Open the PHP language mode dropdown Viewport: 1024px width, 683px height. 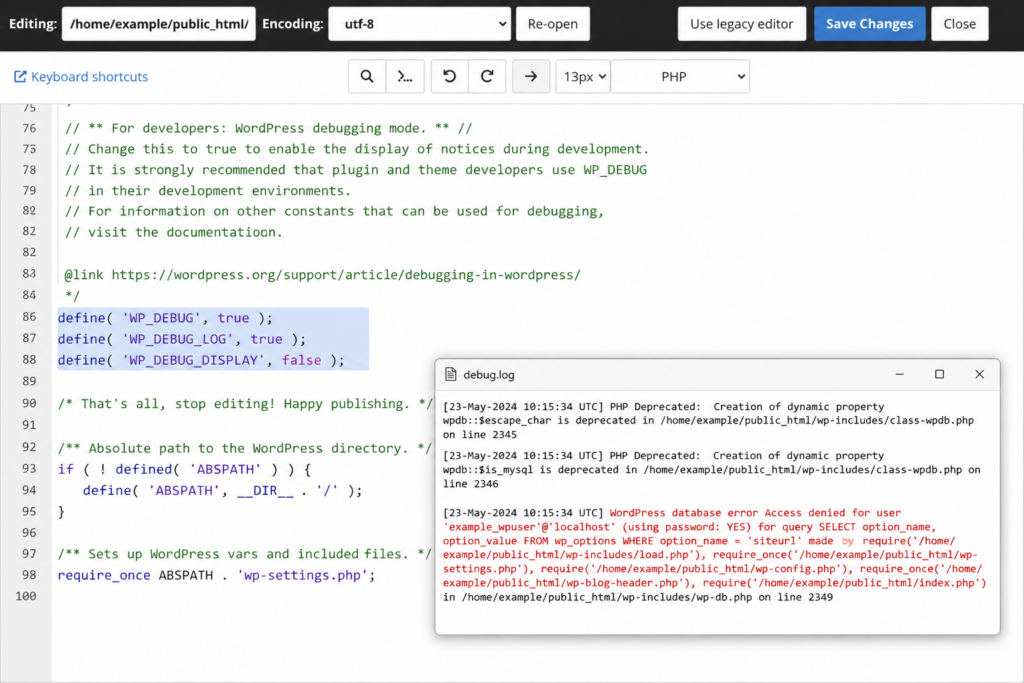(x=680, y=76)
